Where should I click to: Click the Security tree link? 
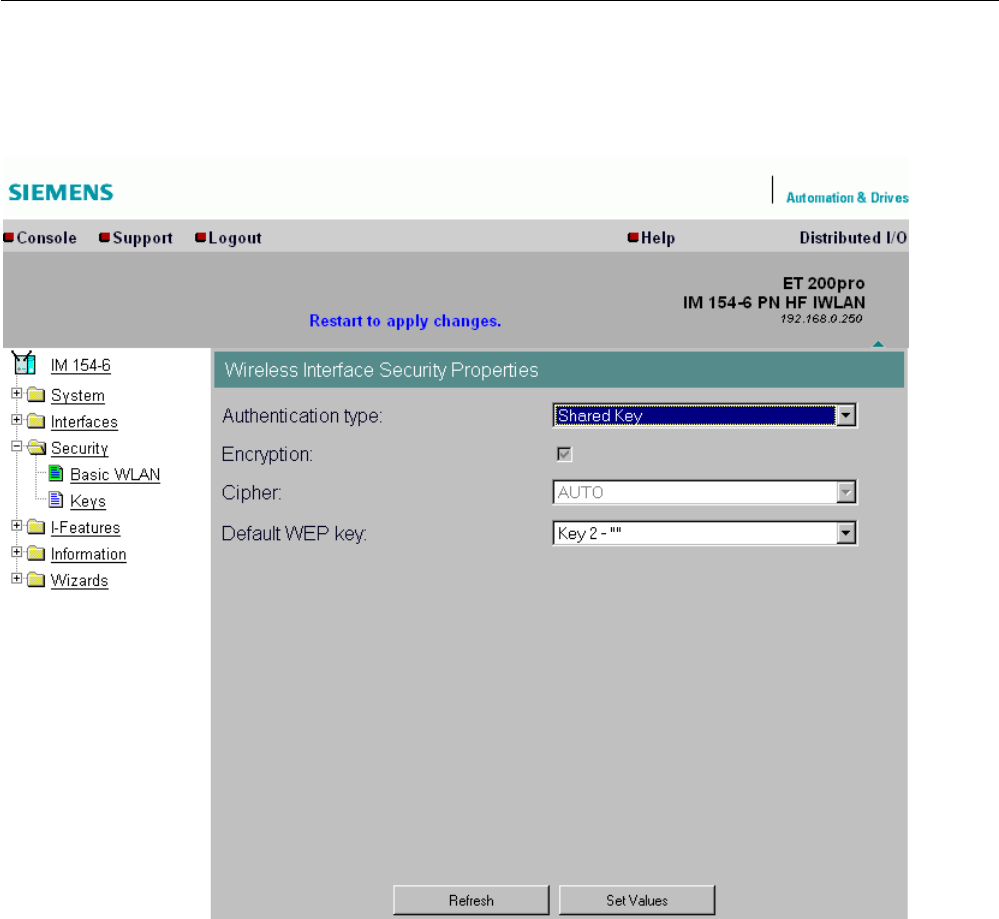tap(80, 449)
